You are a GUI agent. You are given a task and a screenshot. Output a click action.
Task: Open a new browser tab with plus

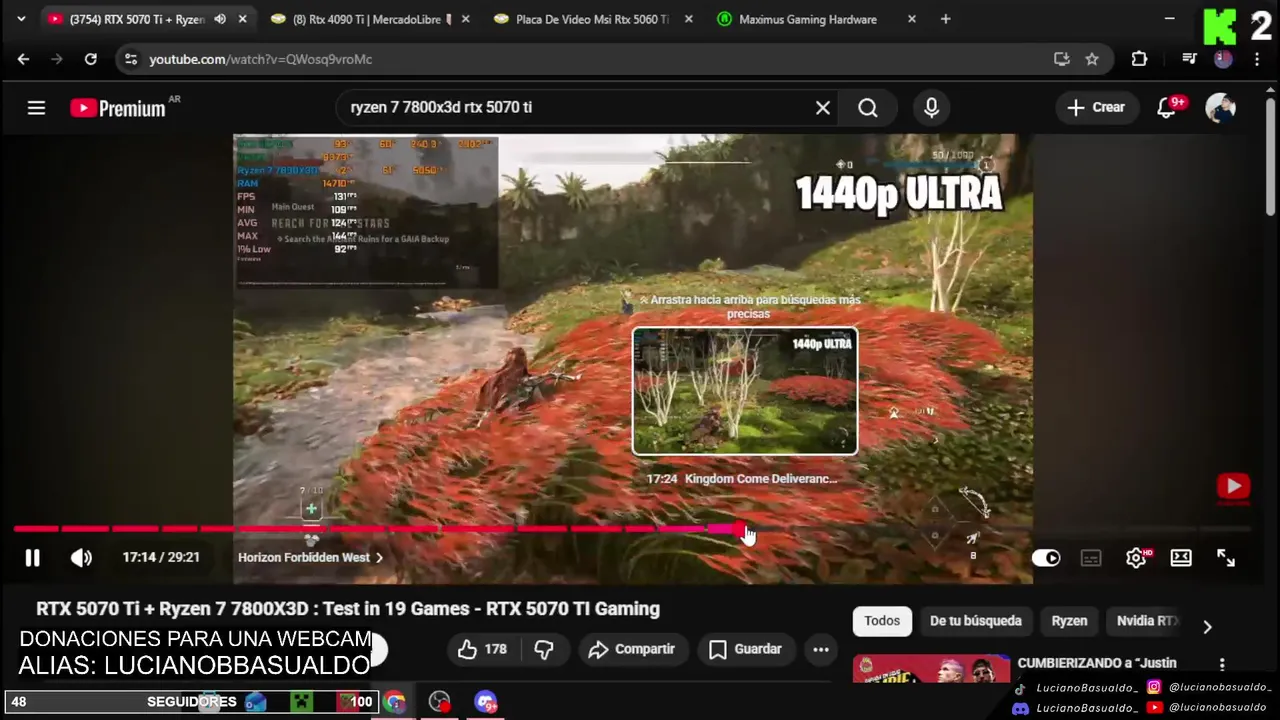point(945,19)
